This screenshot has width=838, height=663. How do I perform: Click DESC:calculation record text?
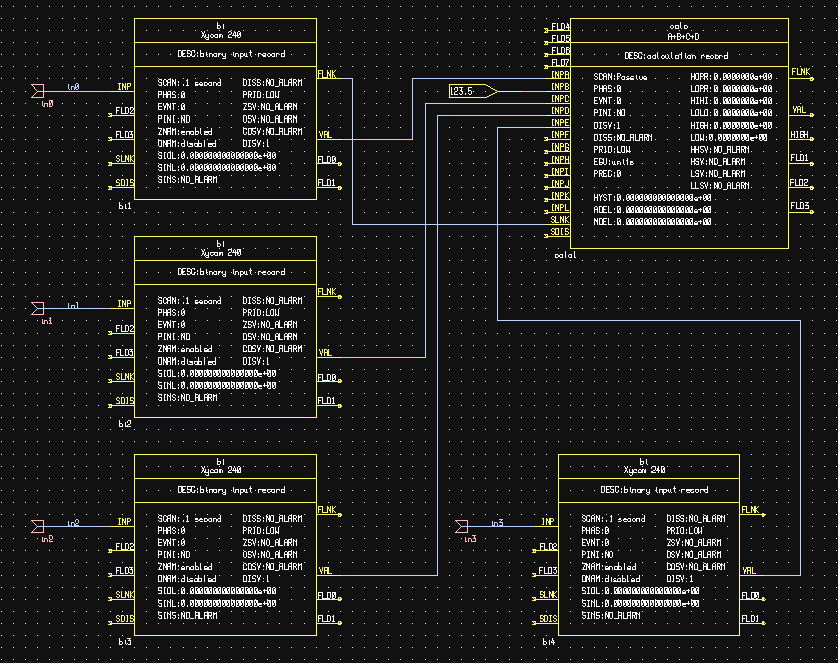tap(676, 56)
